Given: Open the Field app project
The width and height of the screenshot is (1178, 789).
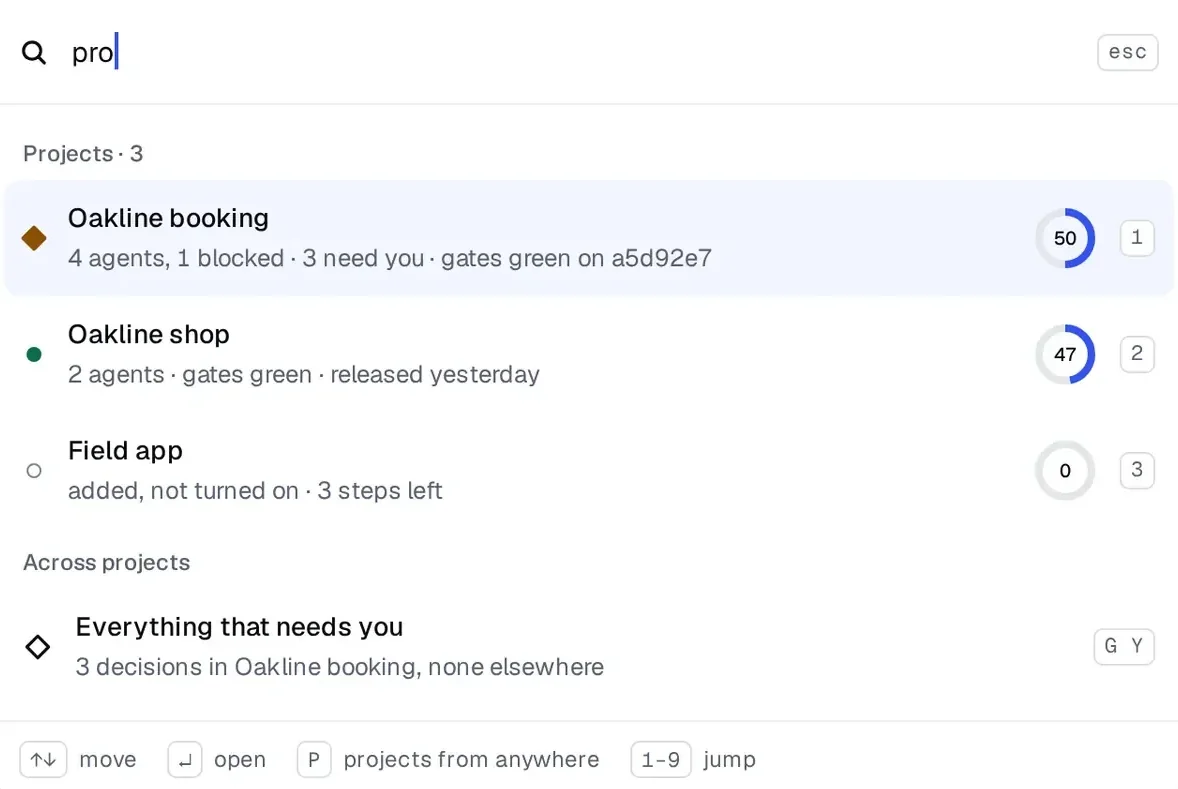Looking at the screenshot, I should (x=589, y=470).
